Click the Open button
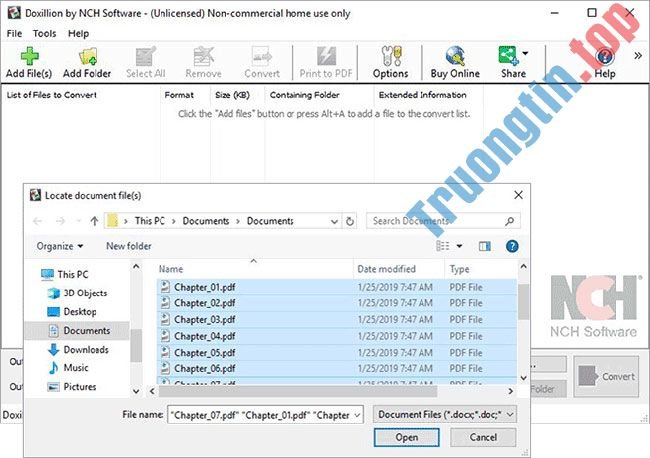This screenshot has height=458, width=650. tap(407, 438)
